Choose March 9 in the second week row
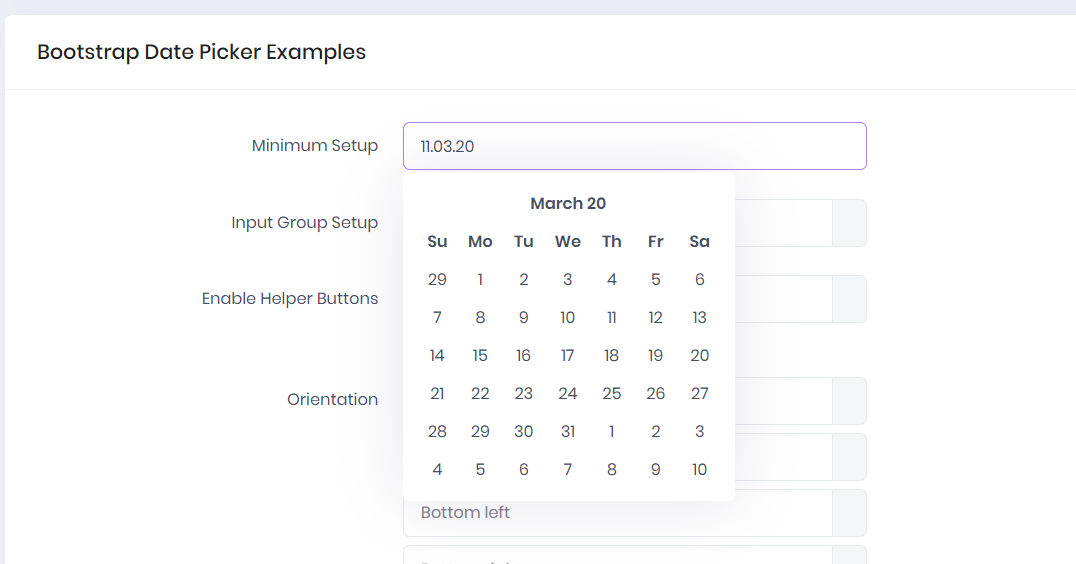 point(524,318)
